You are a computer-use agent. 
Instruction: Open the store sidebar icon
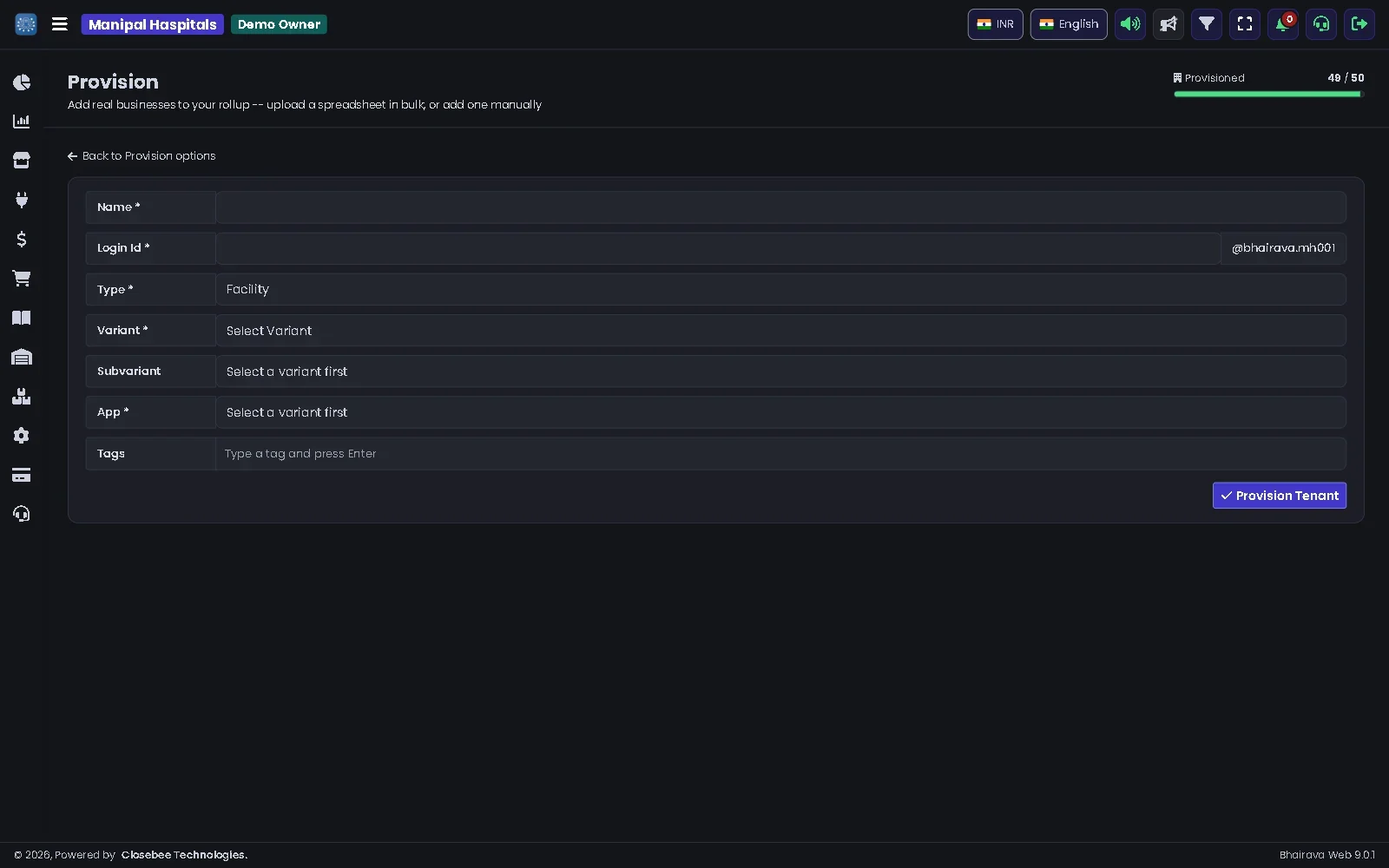point(22,161)
